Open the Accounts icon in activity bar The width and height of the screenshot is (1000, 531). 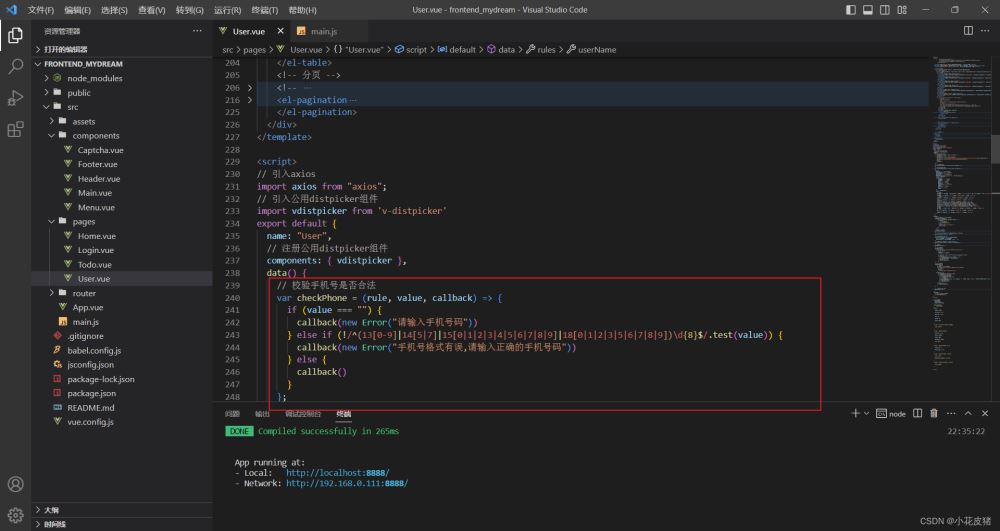[x=15, y=485]
